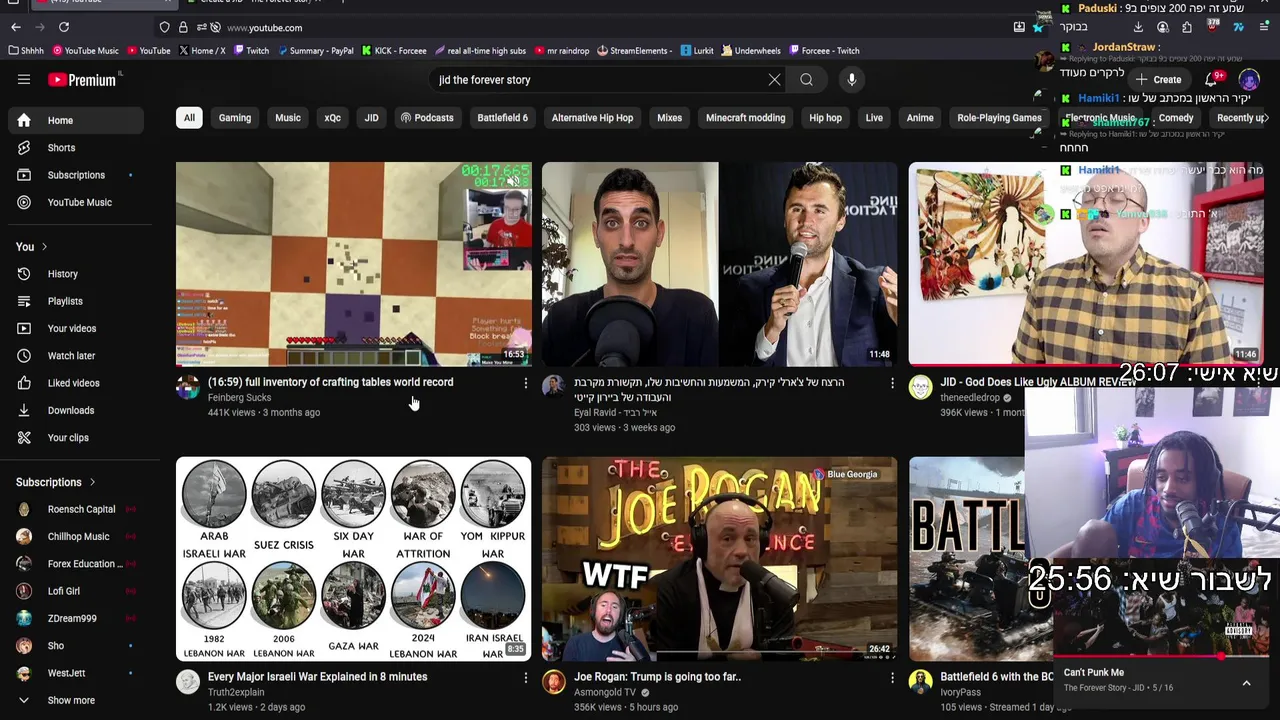Open options for crafting tables world record video

tap(526, 383)
